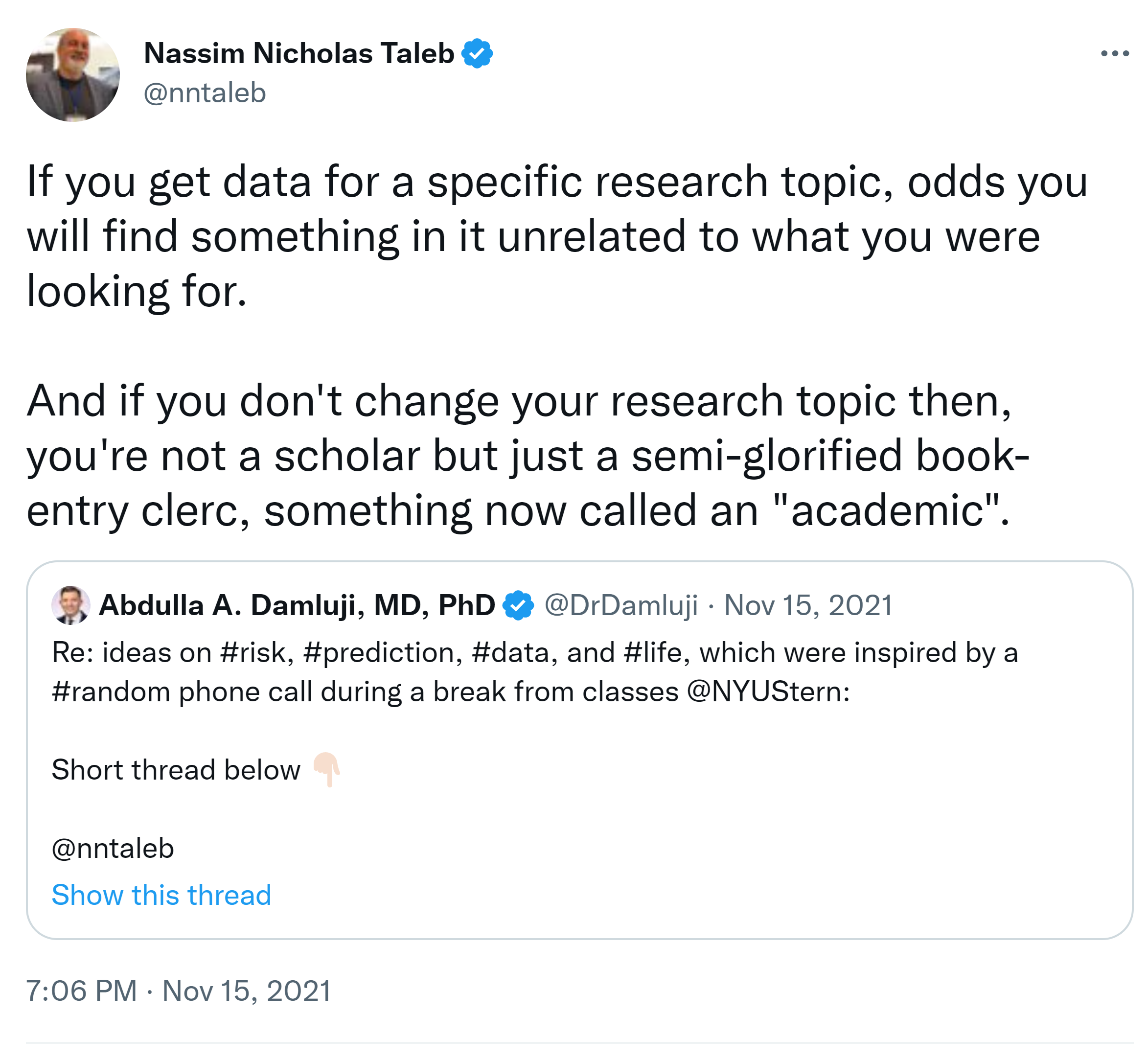Click the blue verified badge beside Taleb's name

[477, 53]
